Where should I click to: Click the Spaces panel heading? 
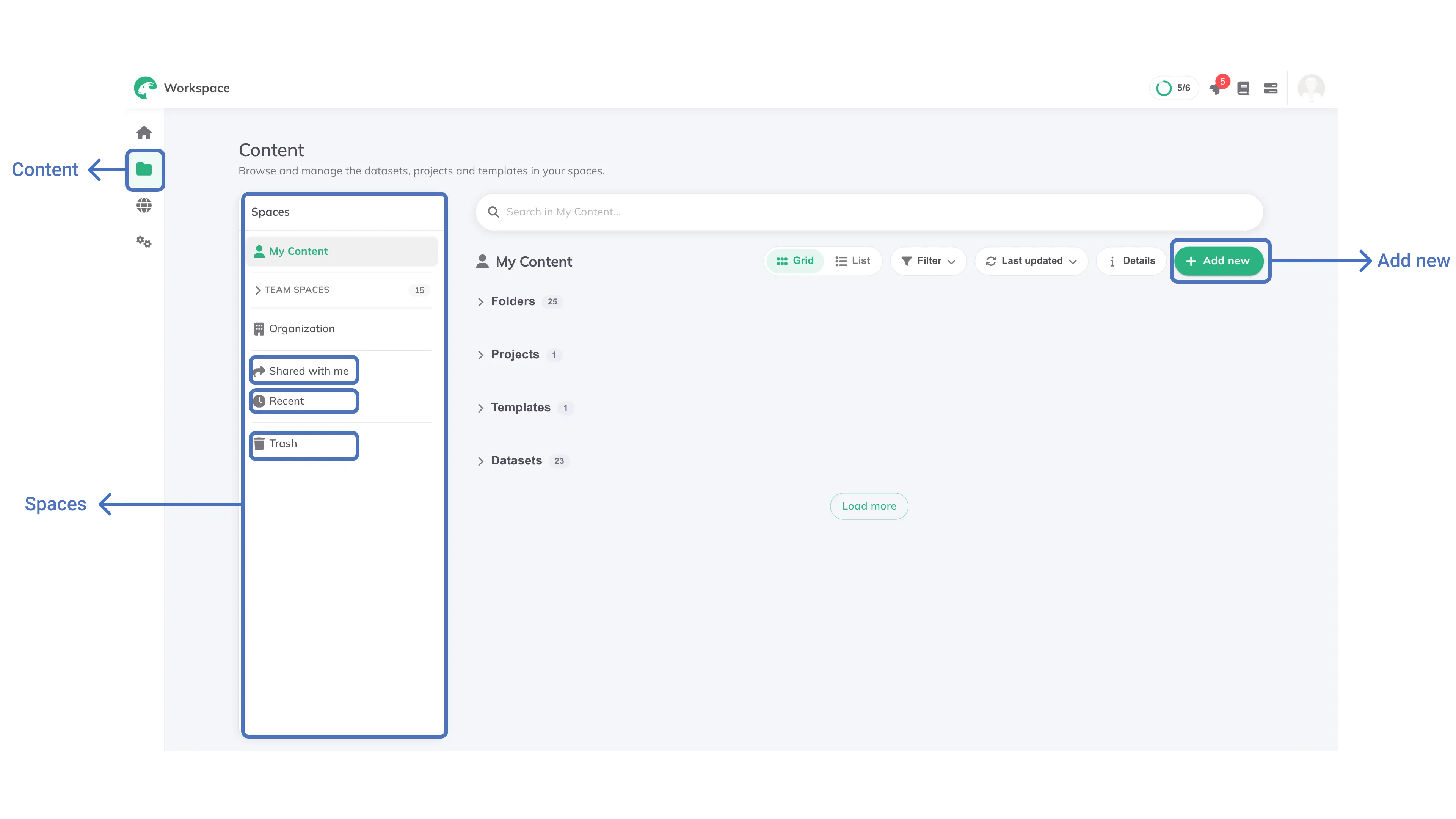(x=270, y=212)
